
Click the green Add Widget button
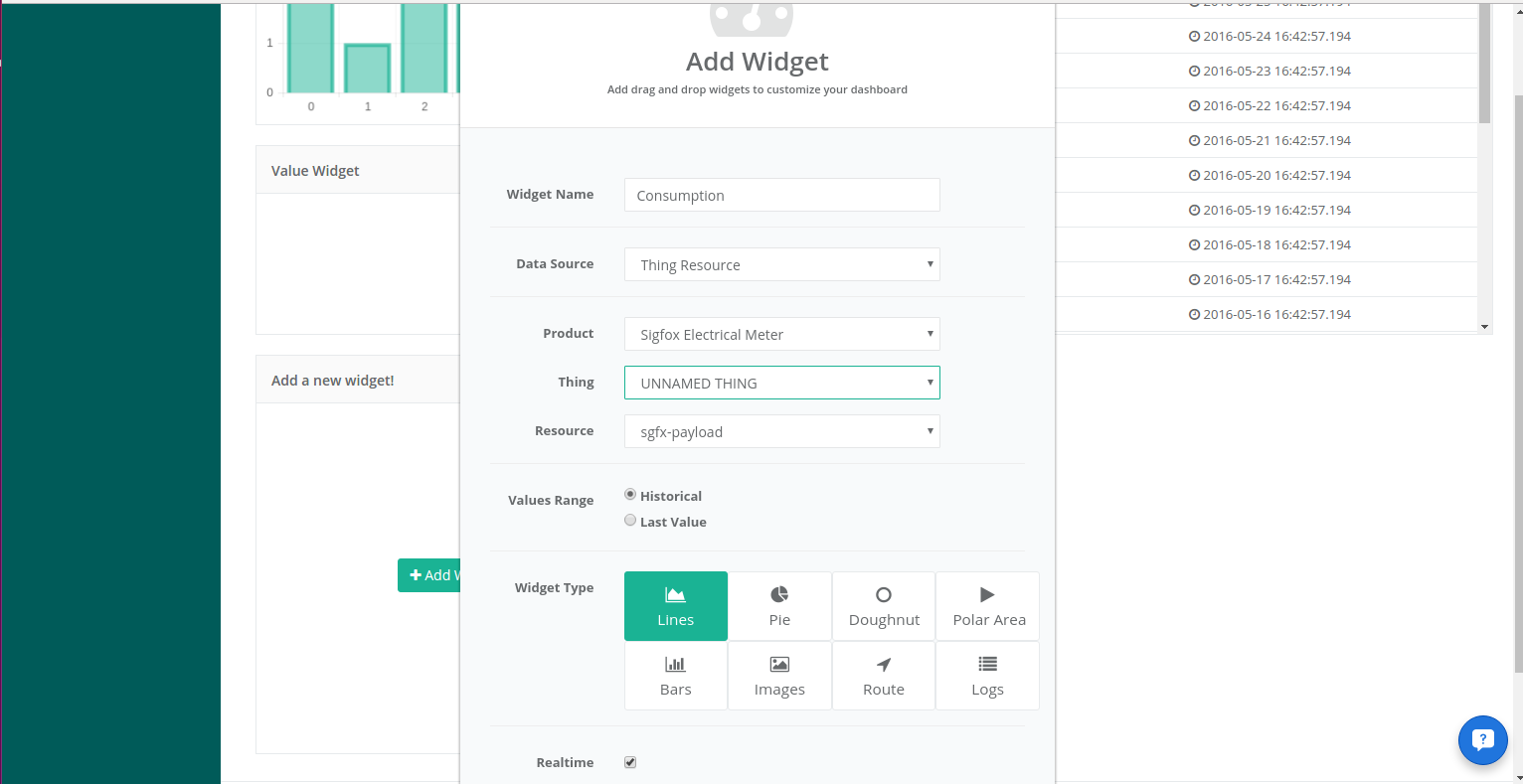point(428,575)
